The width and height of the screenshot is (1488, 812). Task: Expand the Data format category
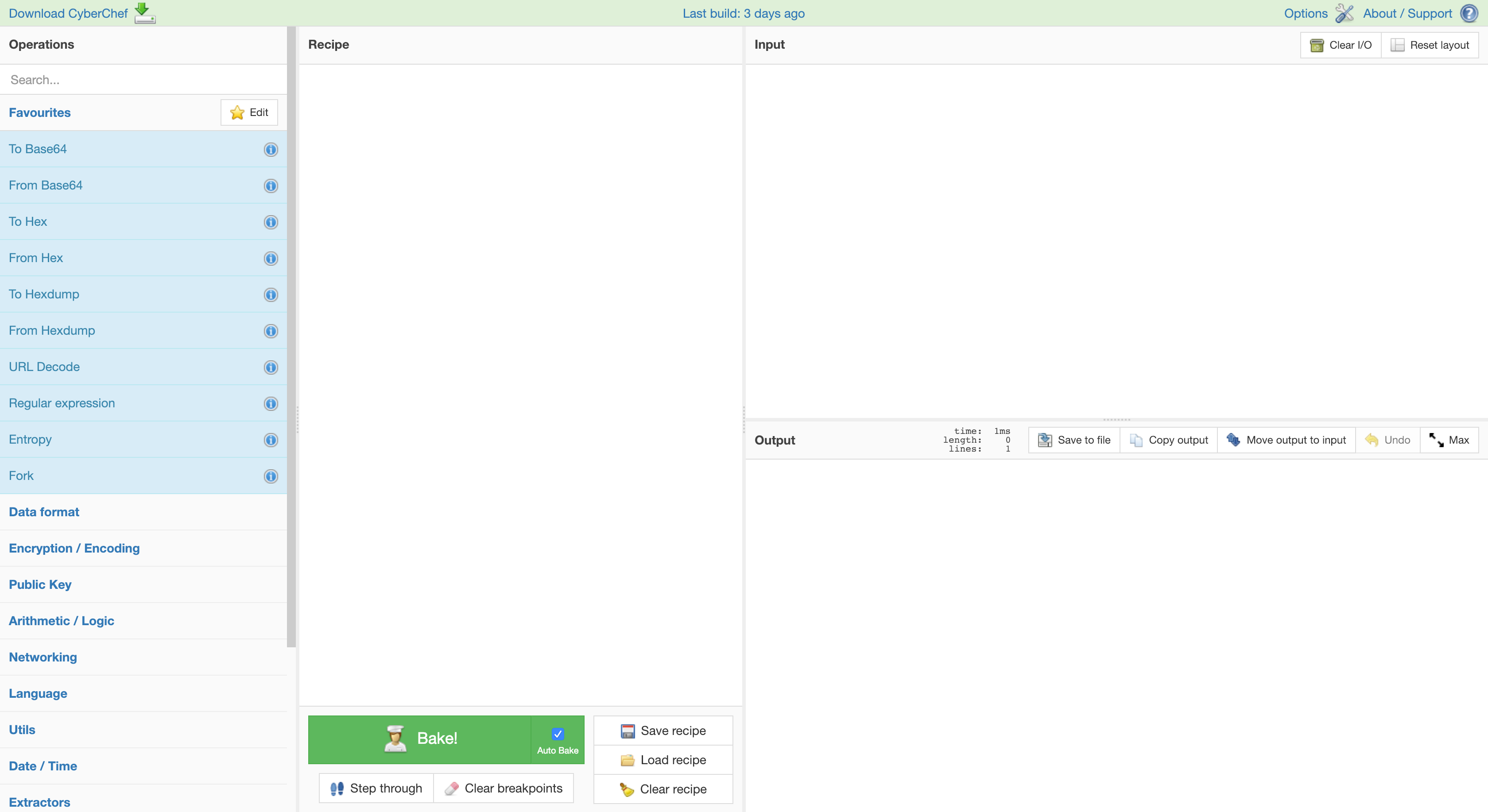pos(44,512)
